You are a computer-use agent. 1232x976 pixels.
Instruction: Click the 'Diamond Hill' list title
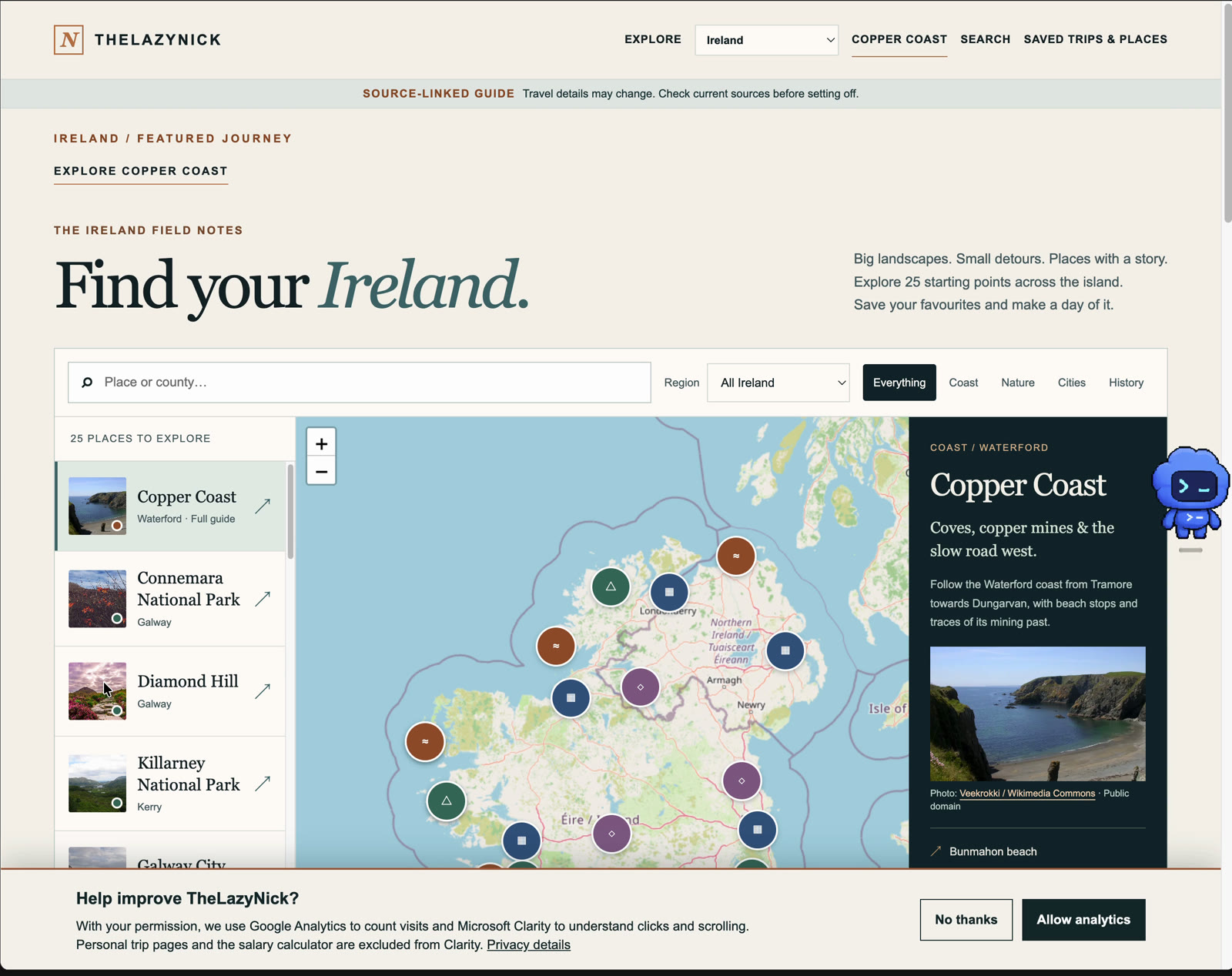188,681
